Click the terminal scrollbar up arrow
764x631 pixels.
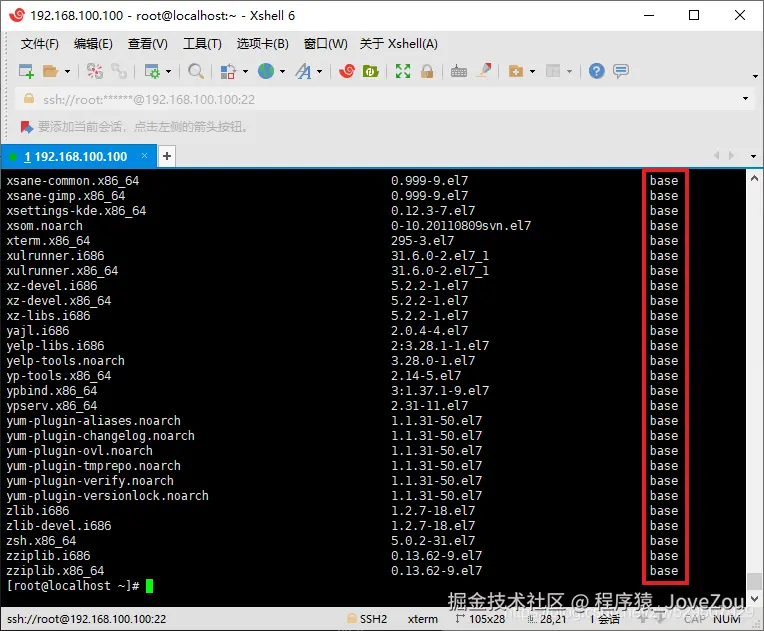point(754,178)
